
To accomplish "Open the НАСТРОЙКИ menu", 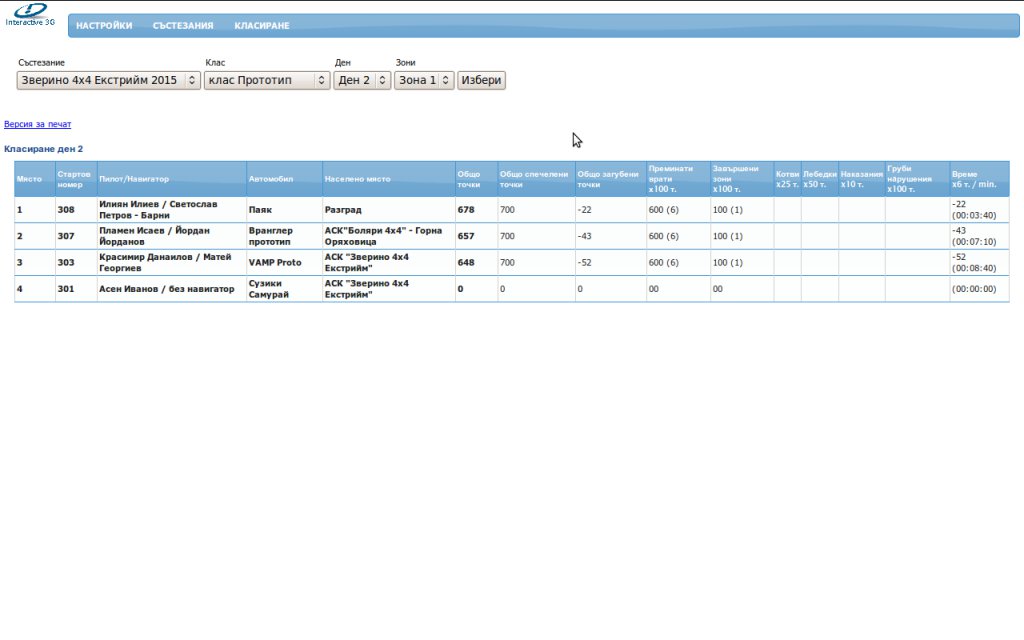I will tap(104, 26).
